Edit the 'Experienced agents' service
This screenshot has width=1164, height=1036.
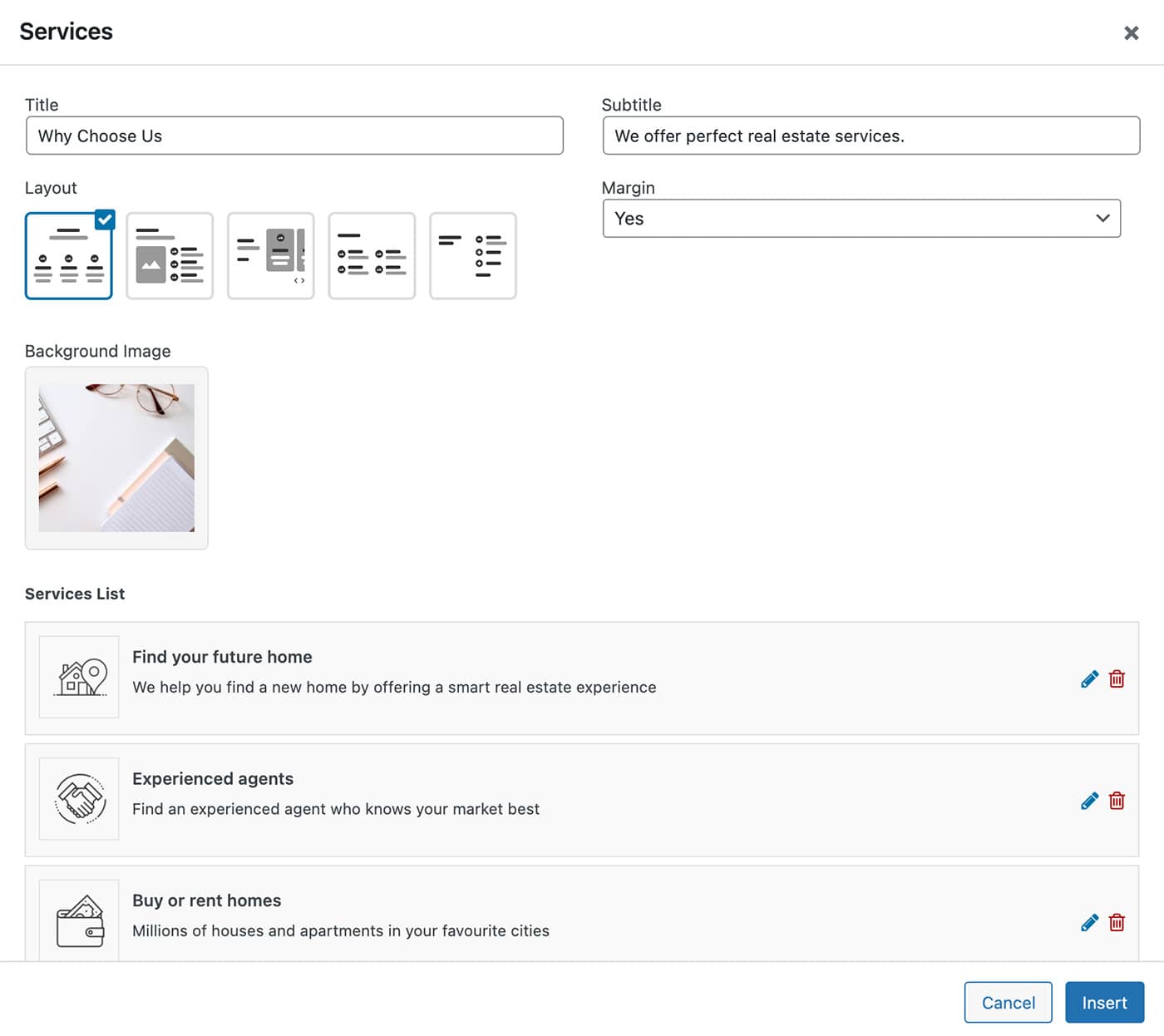pyautogui.click(x=1089, y=801)
